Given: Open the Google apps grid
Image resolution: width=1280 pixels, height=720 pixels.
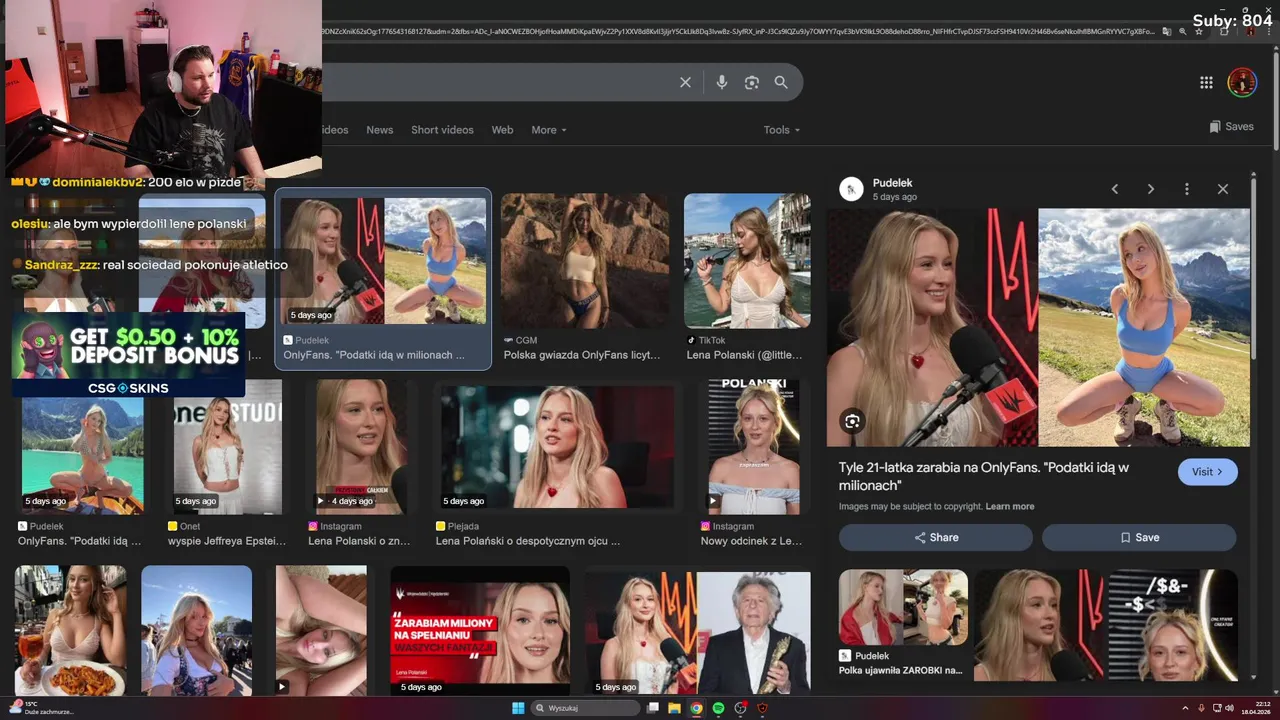Looking at the screenshot, I should [x=1206, y=83].
